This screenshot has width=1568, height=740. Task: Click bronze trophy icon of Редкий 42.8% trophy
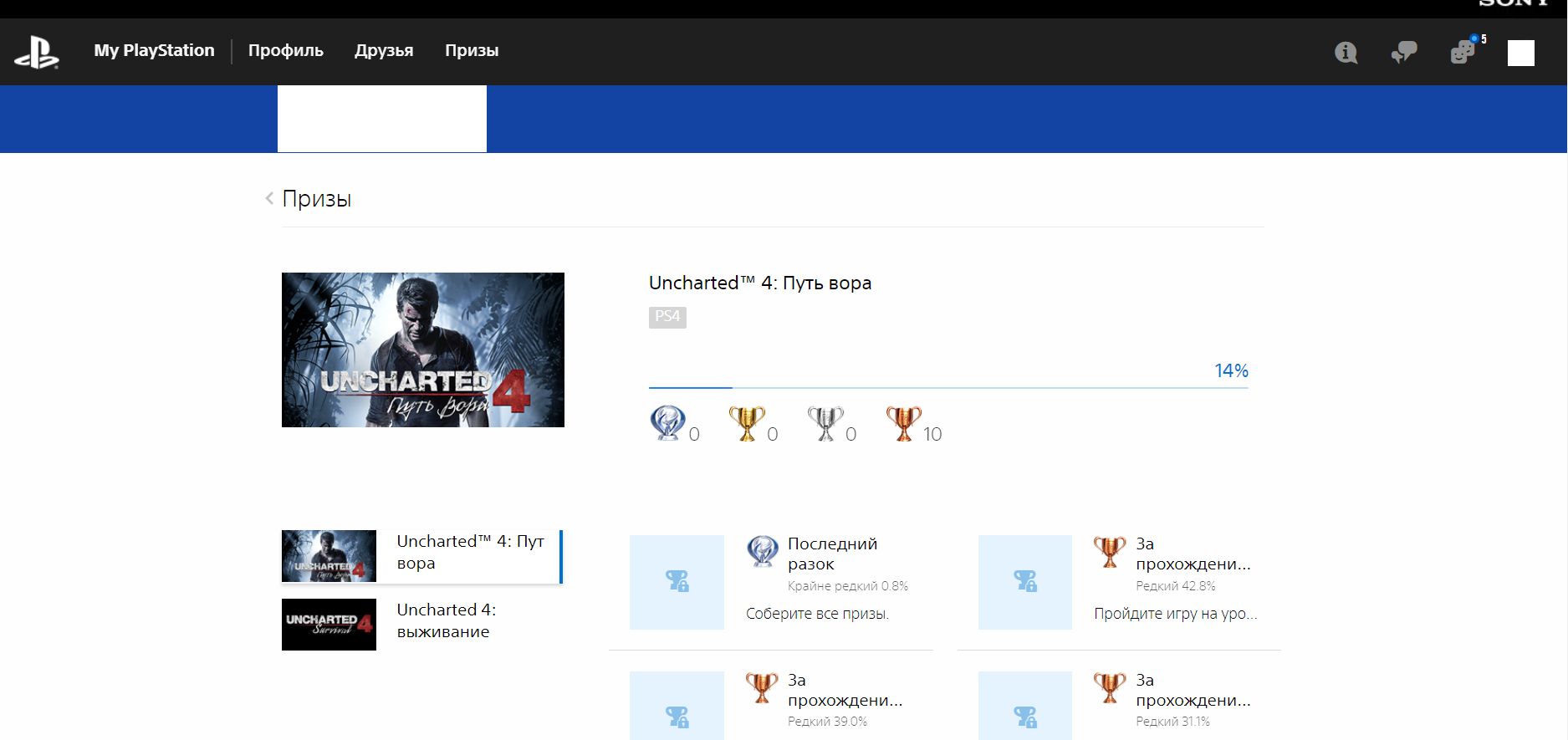(x=1110, y=552)
